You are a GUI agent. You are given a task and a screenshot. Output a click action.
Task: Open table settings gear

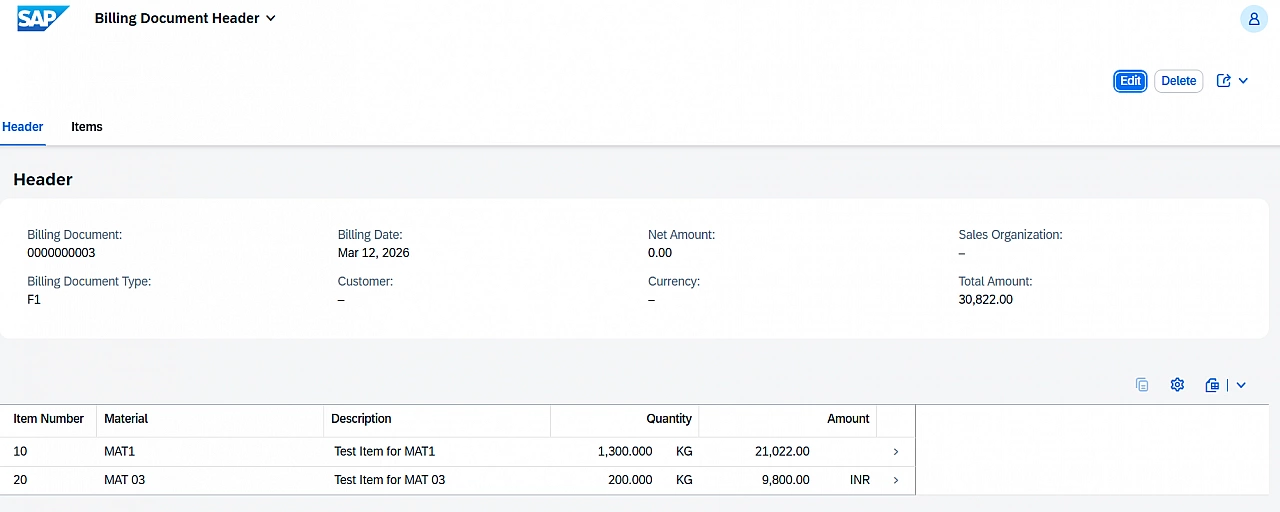[1177, 385]
